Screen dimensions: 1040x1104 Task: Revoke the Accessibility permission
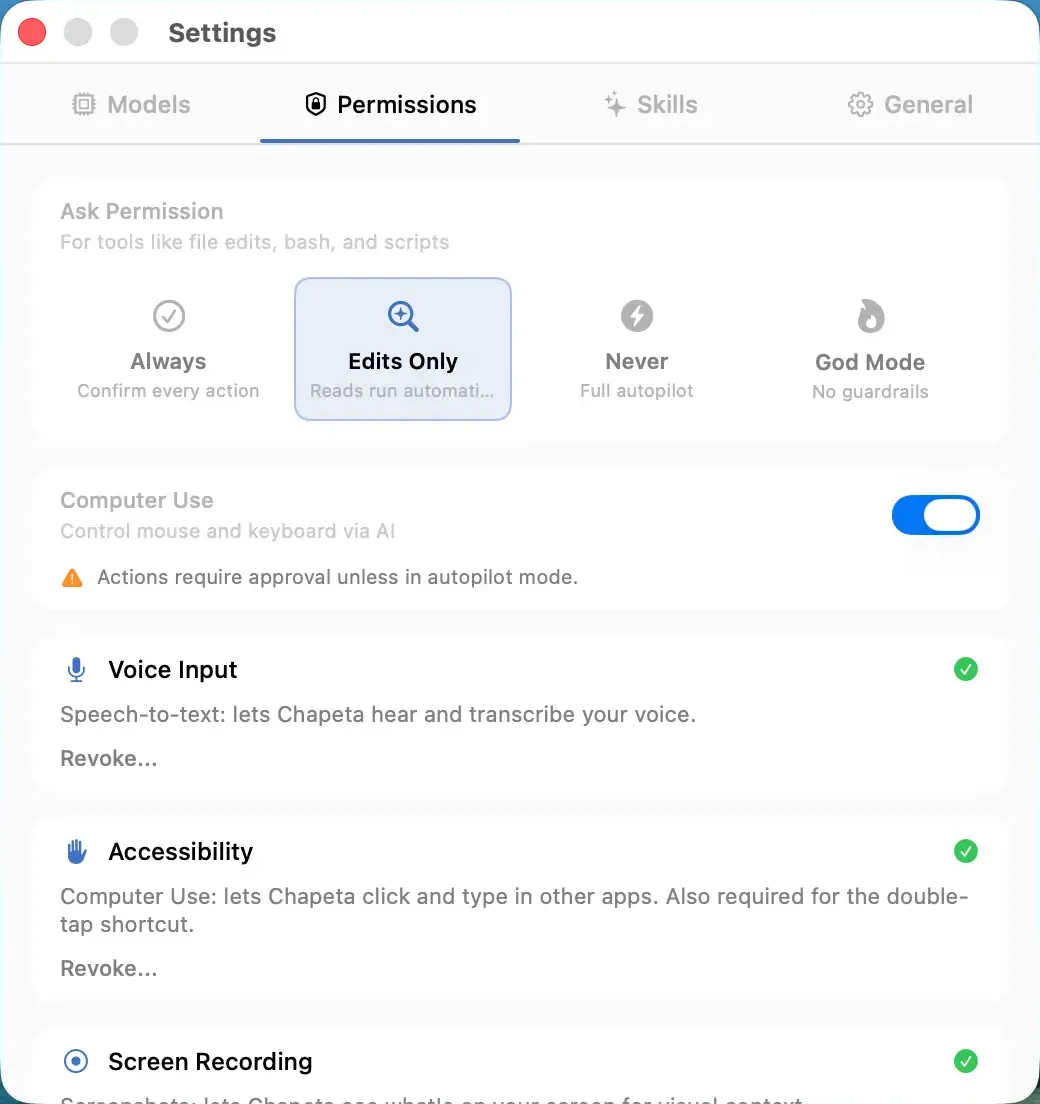109,968
